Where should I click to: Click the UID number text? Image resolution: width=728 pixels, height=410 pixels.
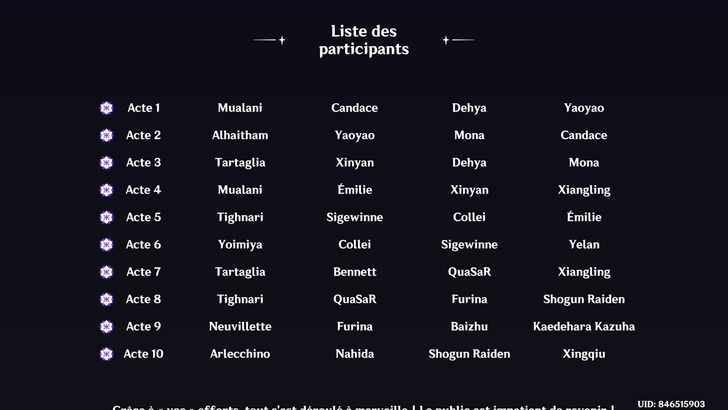pos(671,404)
